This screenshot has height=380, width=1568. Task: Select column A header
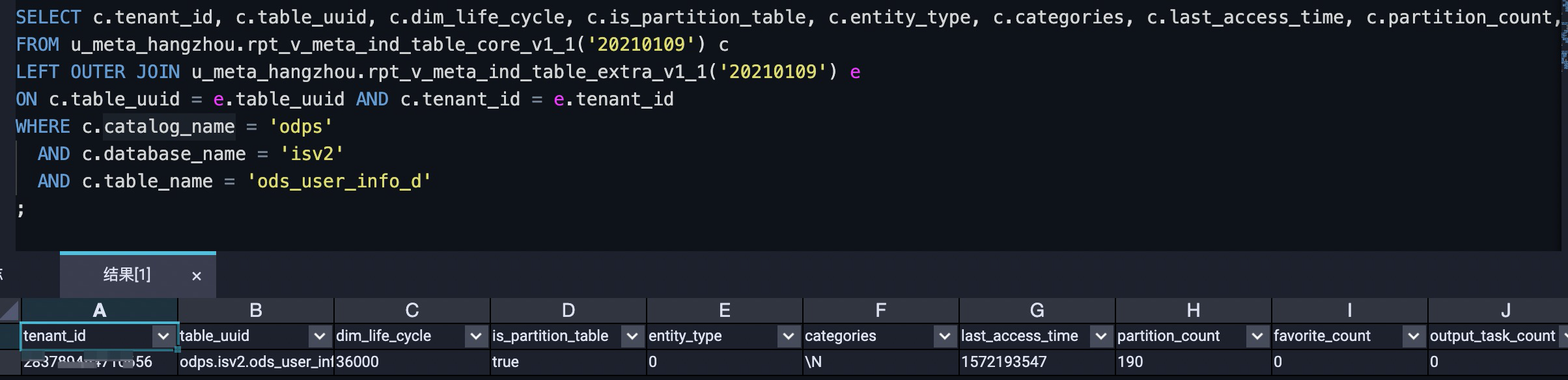tap(100, 311)
